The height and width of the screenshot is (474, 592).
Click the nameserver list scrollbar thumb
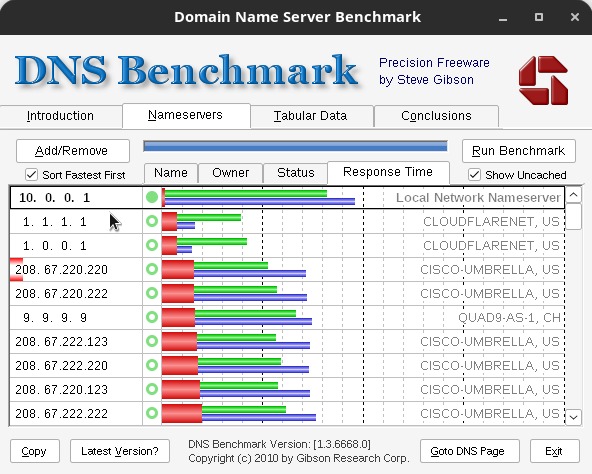pyautogui.click(x=574, y=216)
